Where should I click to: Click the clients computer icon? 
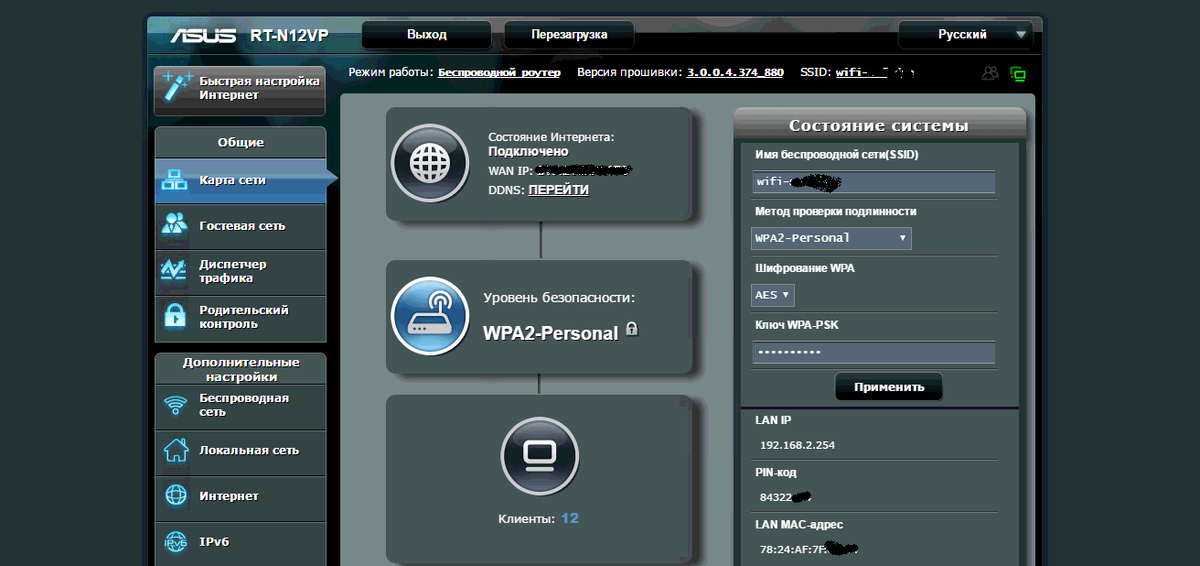539,455
